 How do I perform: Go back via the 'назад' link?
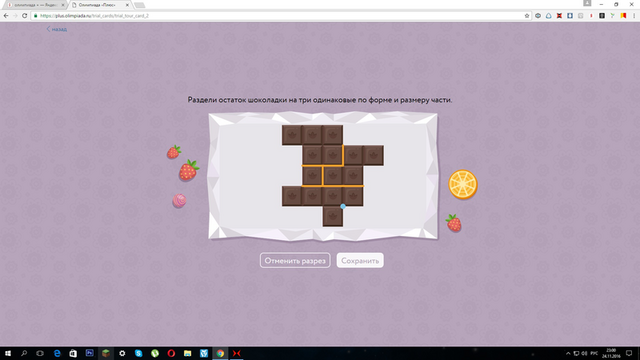57,29
